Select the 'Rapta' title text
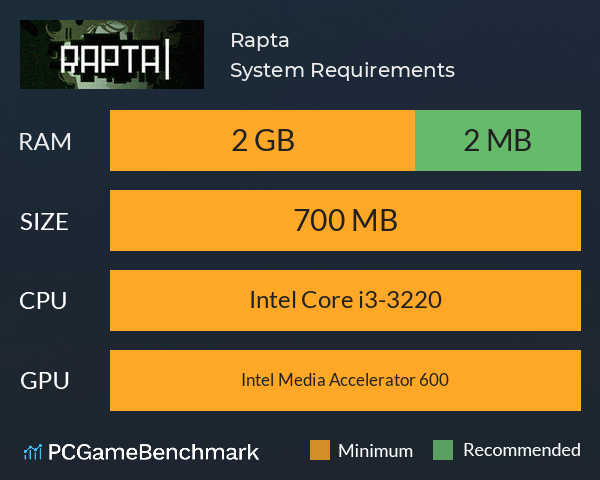Viewport: 600px width, 480px height. pos(259,41)
